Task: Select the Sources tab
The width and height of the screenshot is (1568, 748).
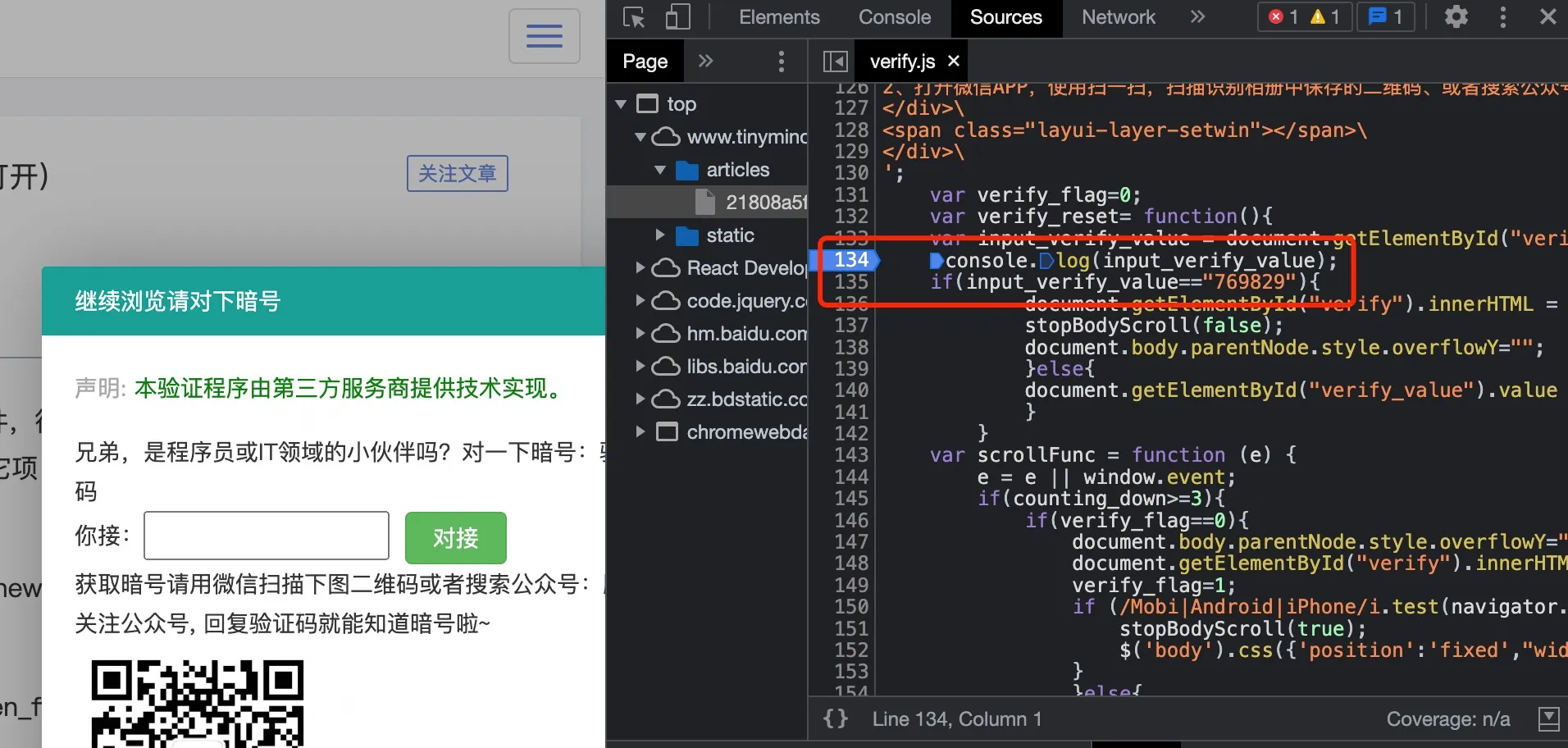Action: pos(1006,17)
